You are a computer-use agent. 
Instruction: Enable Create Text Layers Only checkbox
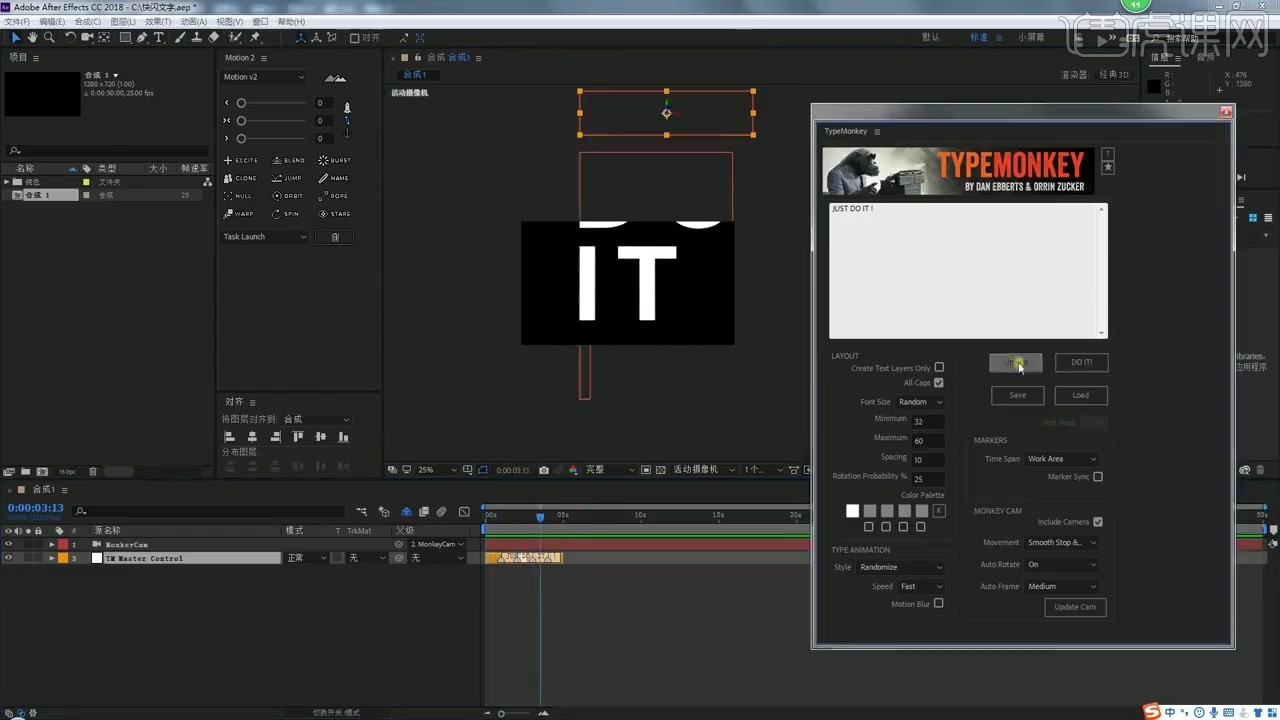[939, 368]
